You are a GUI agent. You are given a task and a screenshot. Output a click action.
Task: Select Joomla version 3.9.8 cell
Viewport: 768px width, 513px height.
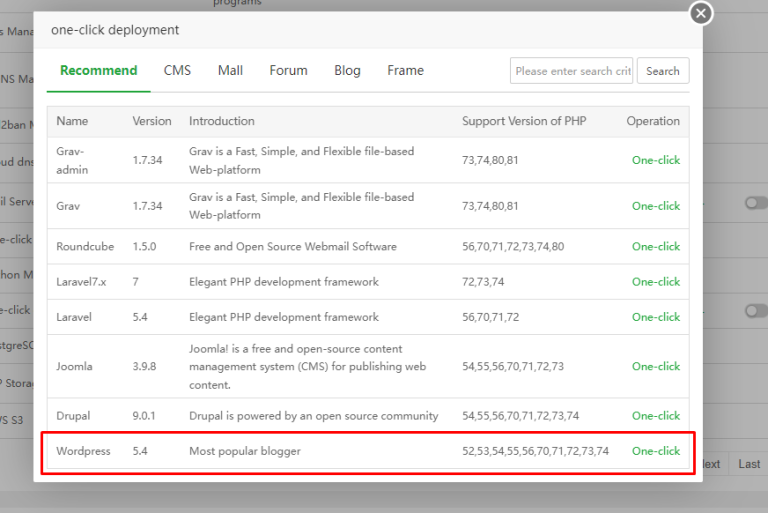click(144, 366)
